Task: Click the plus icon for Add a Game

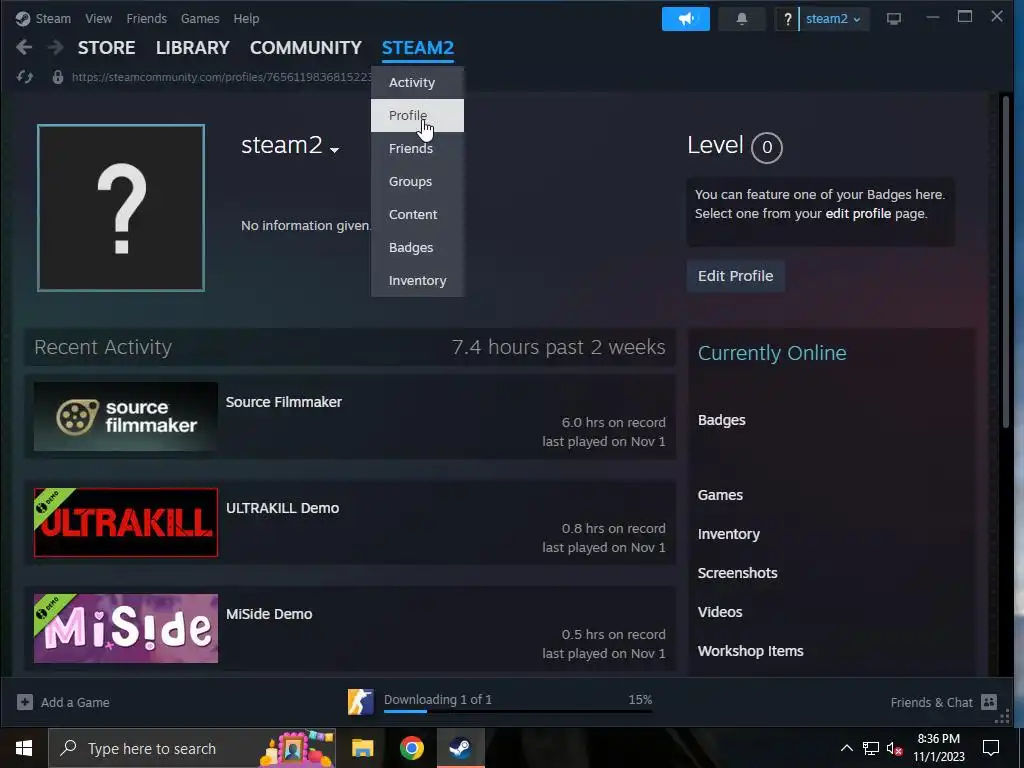Action: click(x=25, y=702)
